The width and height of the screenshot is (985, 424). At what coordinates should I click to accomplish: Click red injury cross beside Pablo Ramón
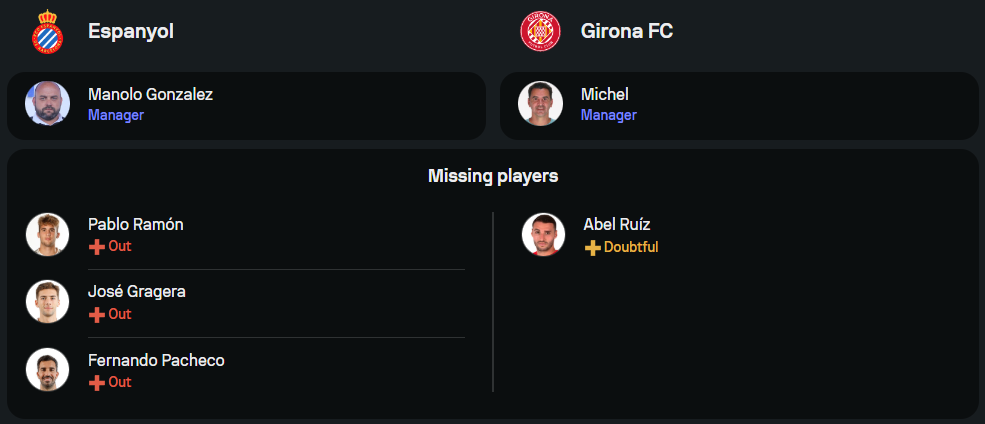point(96,247)
